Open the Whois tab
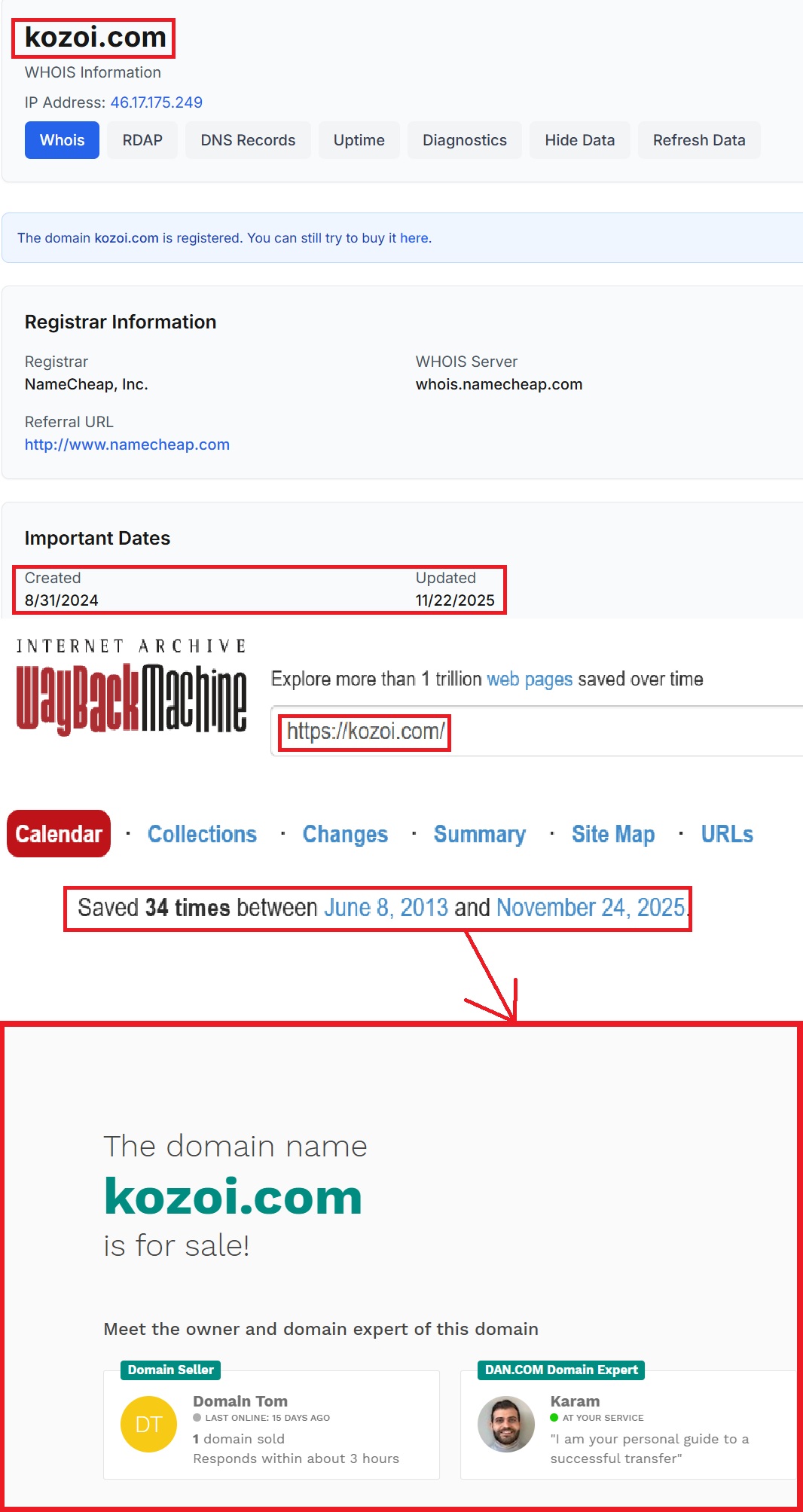The image size is (803, 1512). (x=62, y=140)
